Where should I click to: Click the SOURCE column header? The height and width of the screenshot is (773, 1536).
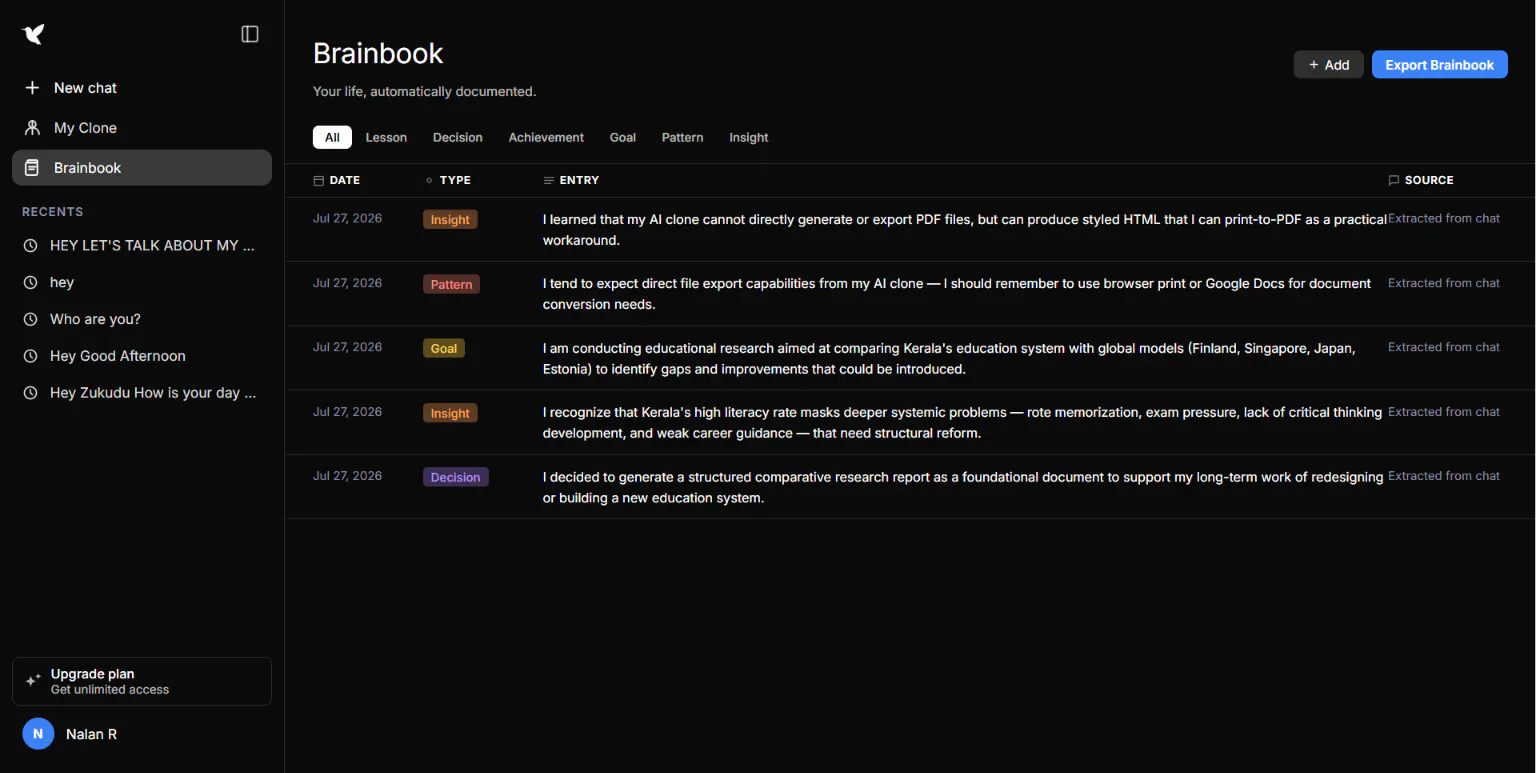pyautogui.click(x=1421, y=181)
